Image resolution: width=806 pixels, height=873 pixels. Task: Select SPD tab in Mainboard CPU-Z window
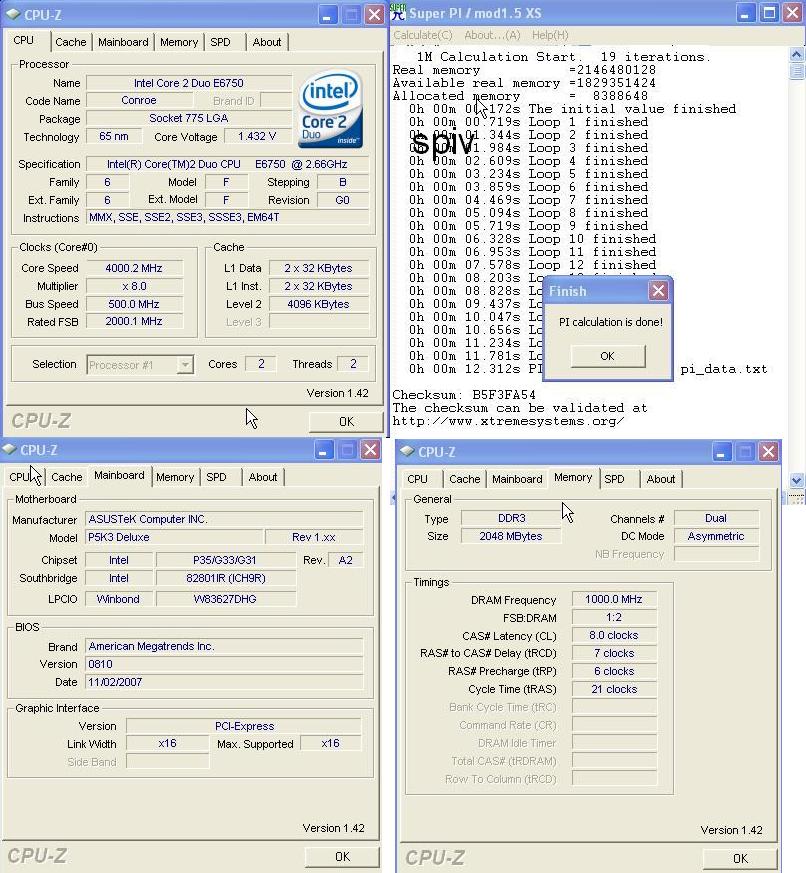(x=217, y=477)
